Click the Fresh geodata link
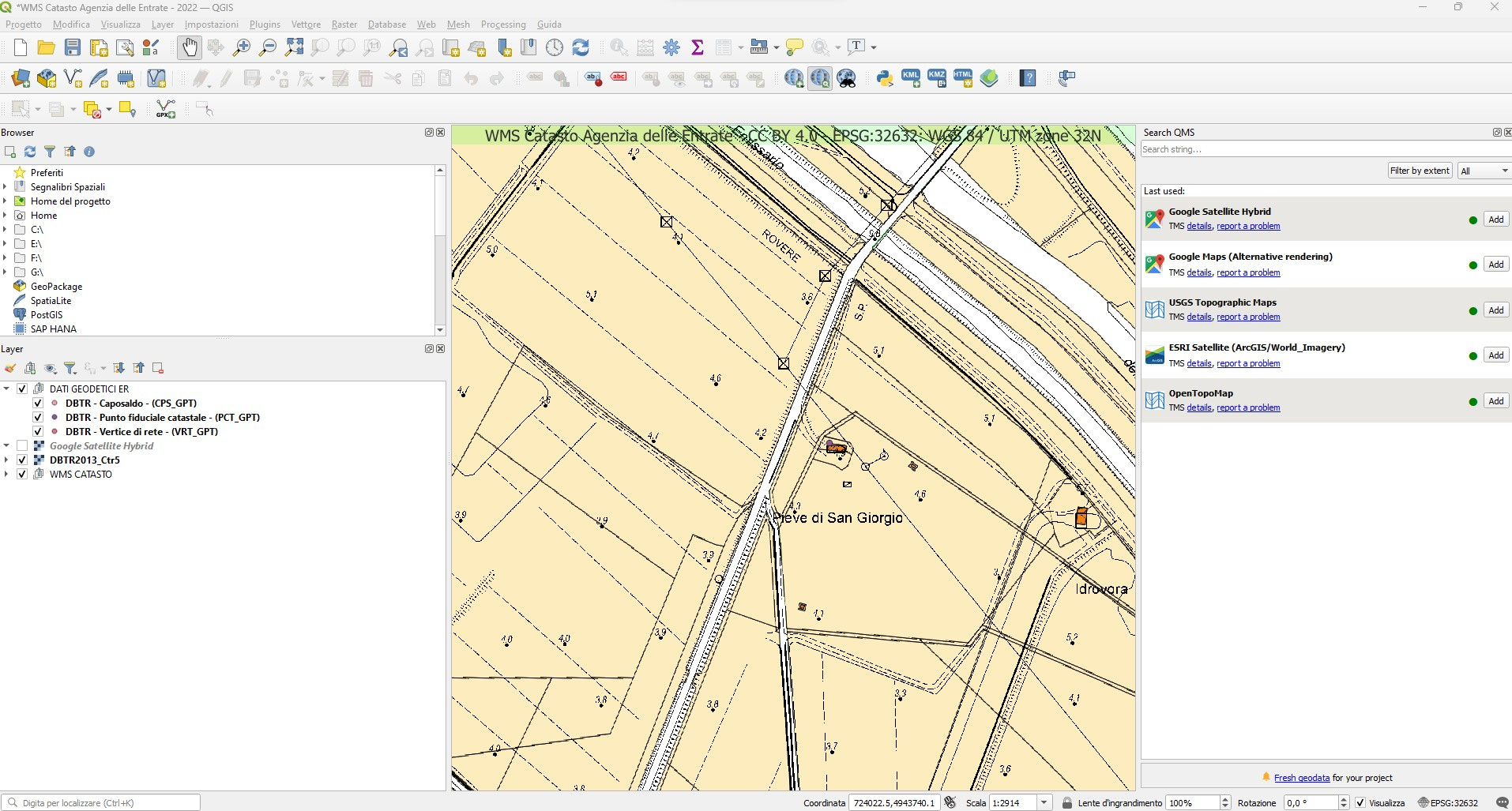The width and height of the screenshot is (1512, 811). (1302, 778)
